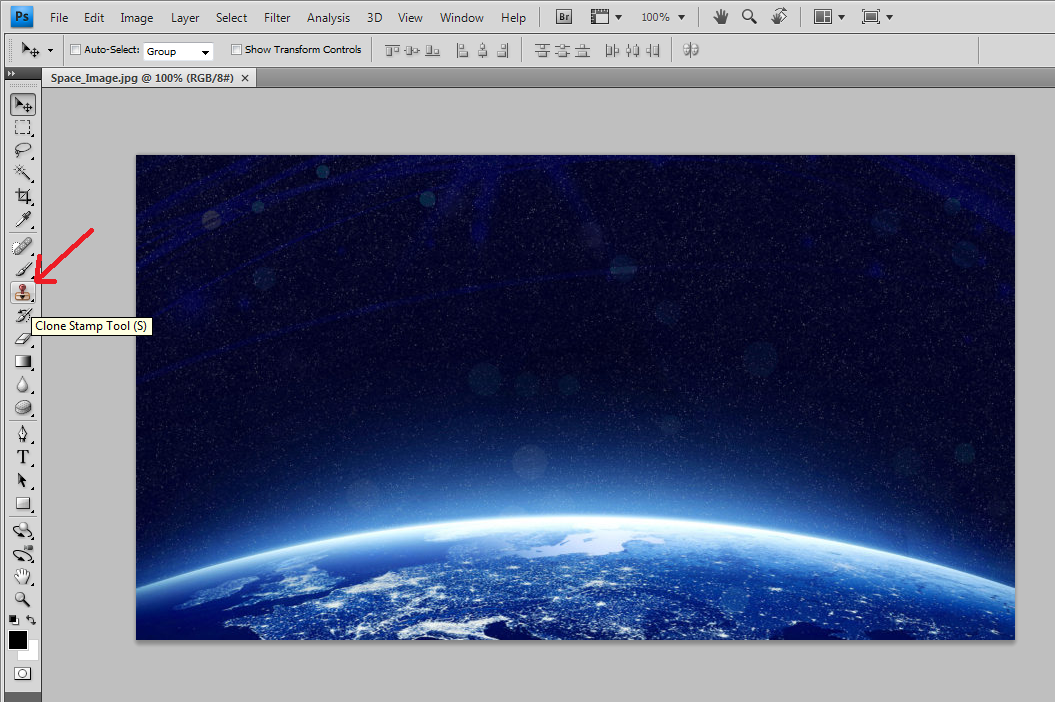Click the space image canvas
Screen dimensions: 1055x702
[575, 397]
